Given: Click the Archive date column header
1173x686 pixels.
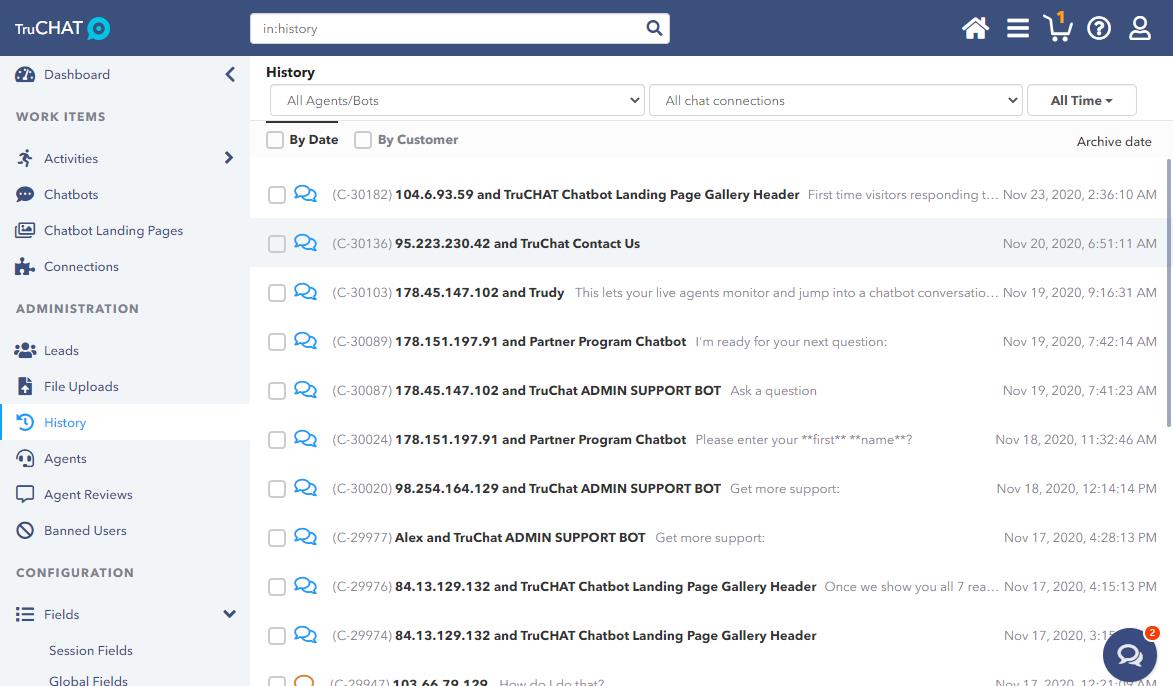Looking at the screenshot, I should tap(1114, 141).
